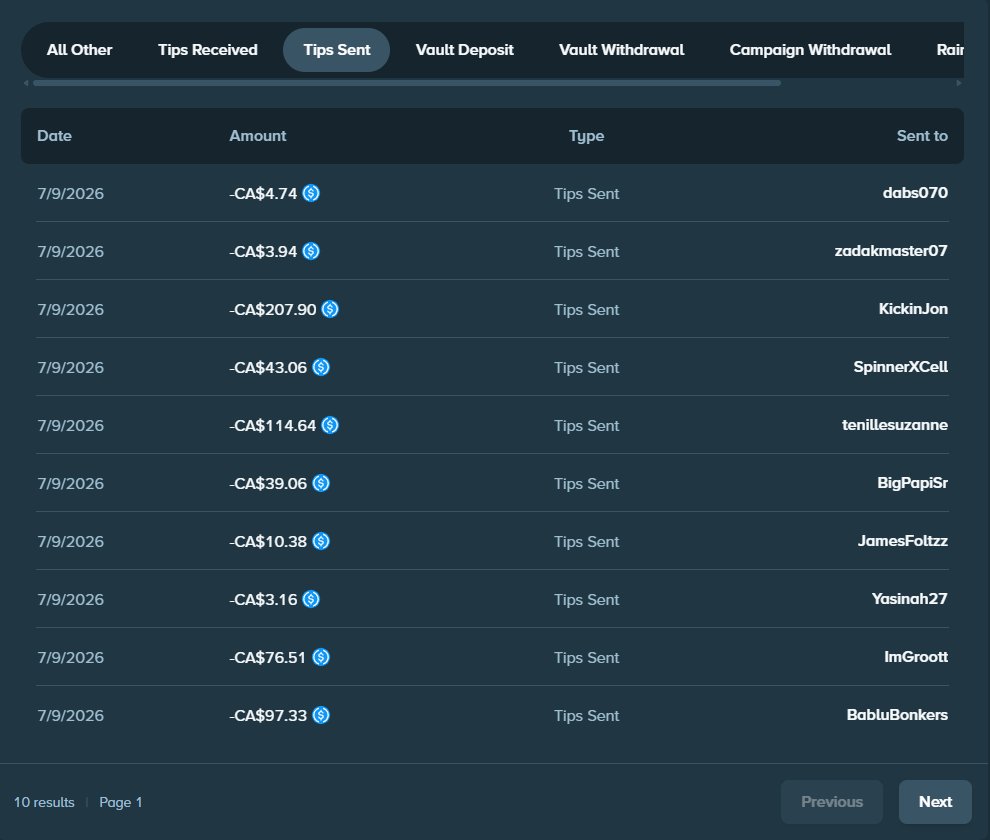This screenshot has height=840, width=990.
Task: Click date in the zadakmaster07 row
Action: click(x=70, y=251)
